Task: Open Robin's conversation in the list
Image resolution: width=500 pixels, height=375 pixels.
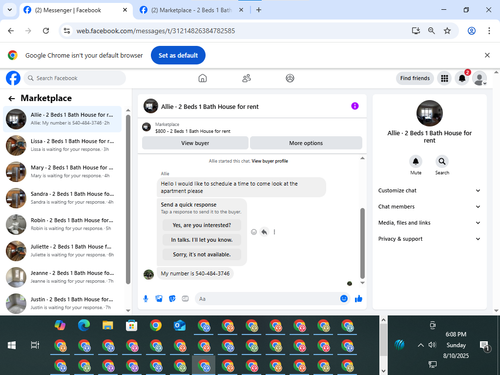Action: pyautogui.click(x=62, y=224)
